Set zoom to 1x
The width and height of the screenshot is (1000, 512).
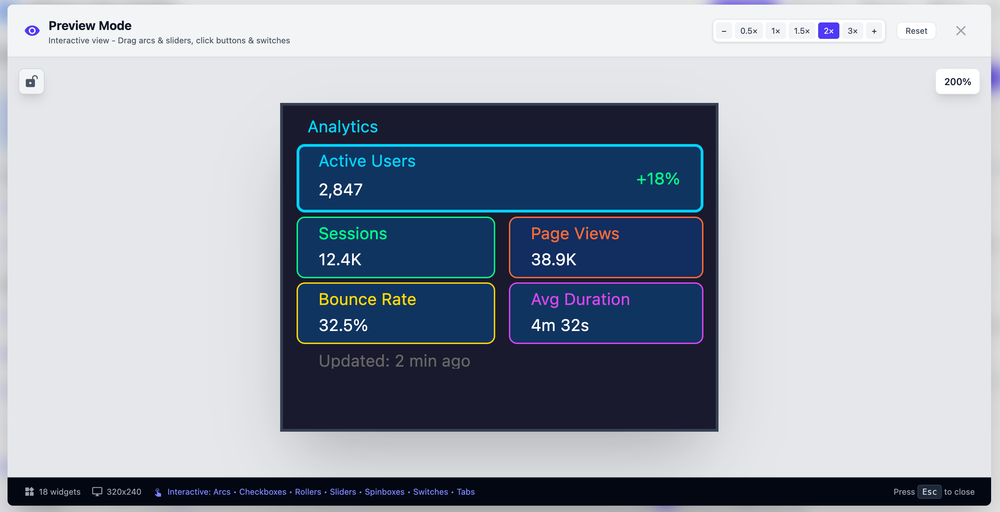775,31
